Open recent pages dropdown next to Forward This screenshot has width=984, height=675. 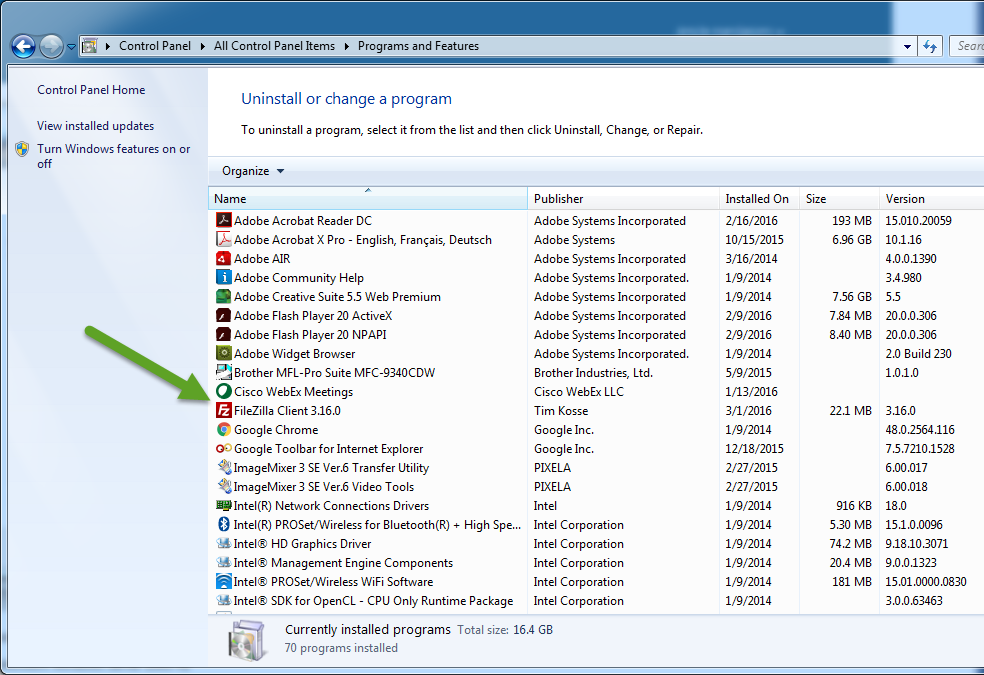71,46
